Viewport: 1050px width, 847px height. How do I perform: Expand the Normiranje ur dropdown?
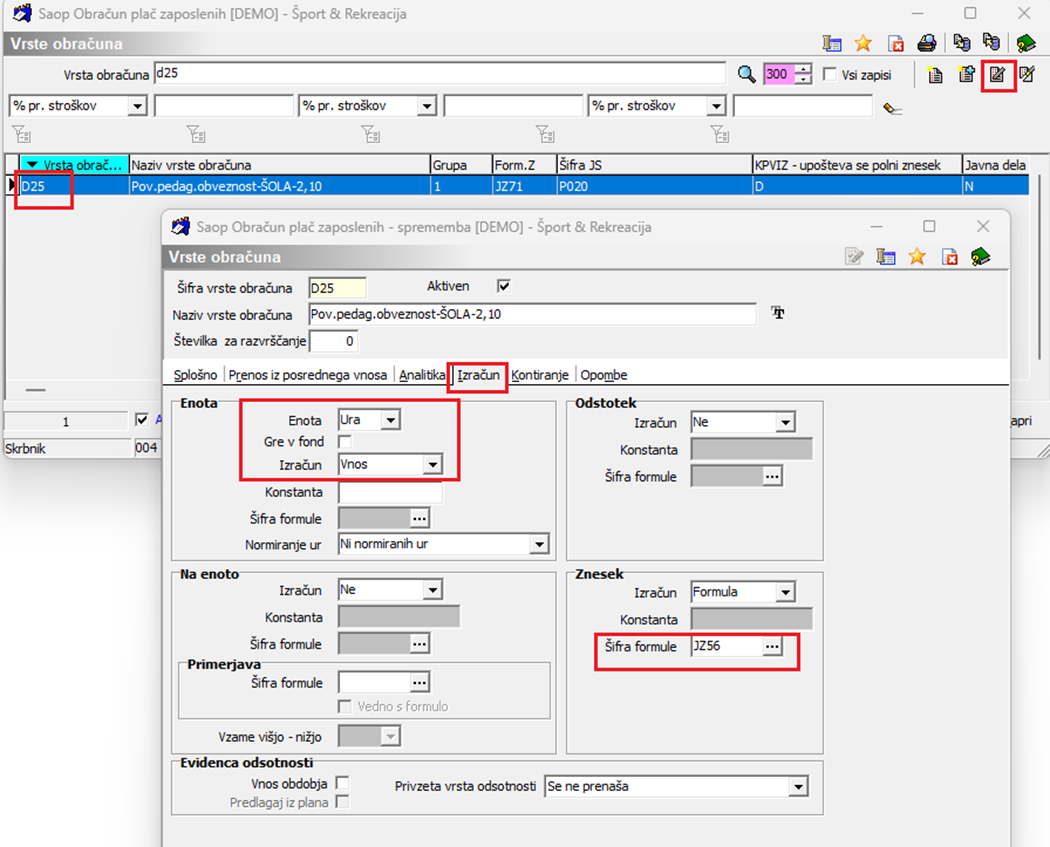(x=540, y=545)
